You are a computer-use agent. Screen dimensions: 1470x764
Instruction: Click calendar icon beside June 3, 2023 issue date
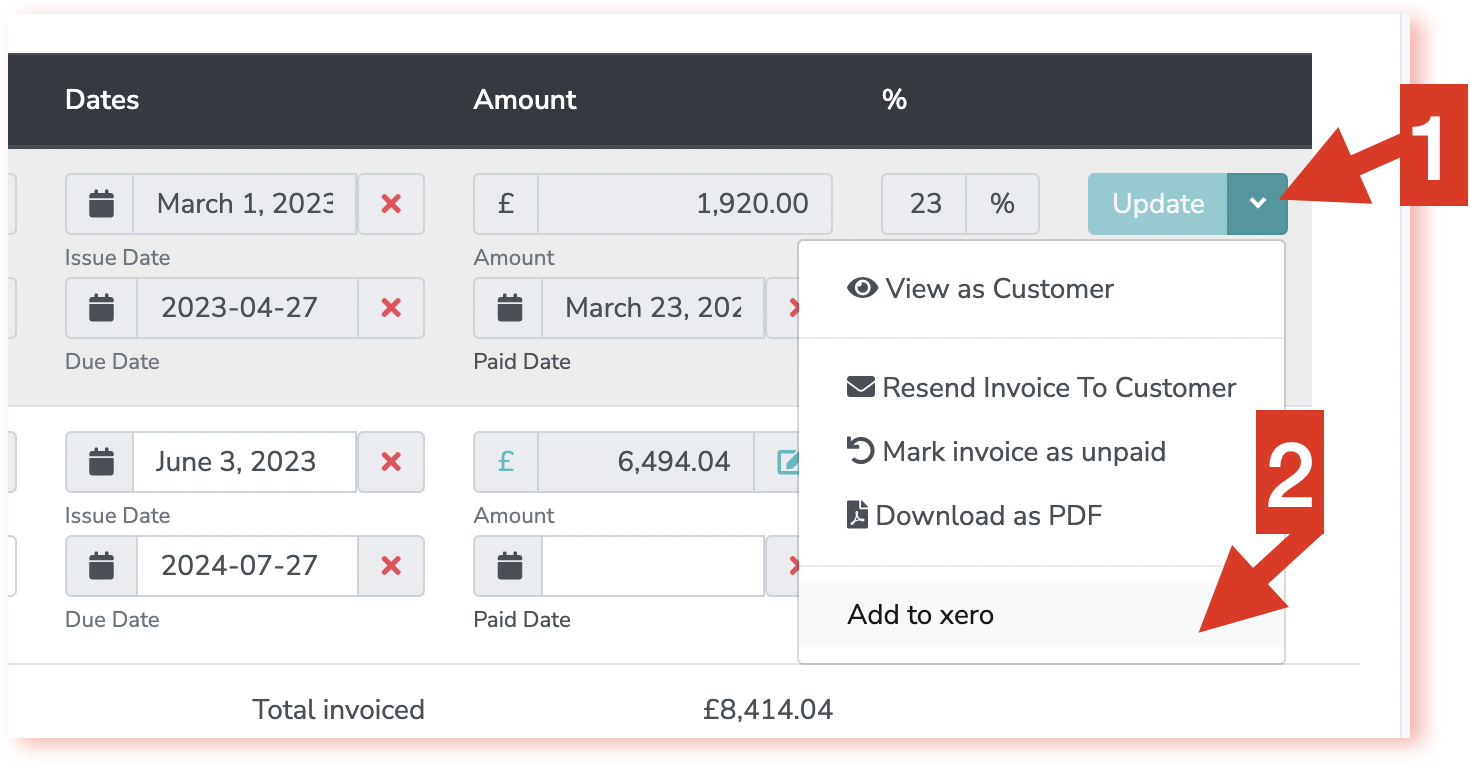point(100,462)
